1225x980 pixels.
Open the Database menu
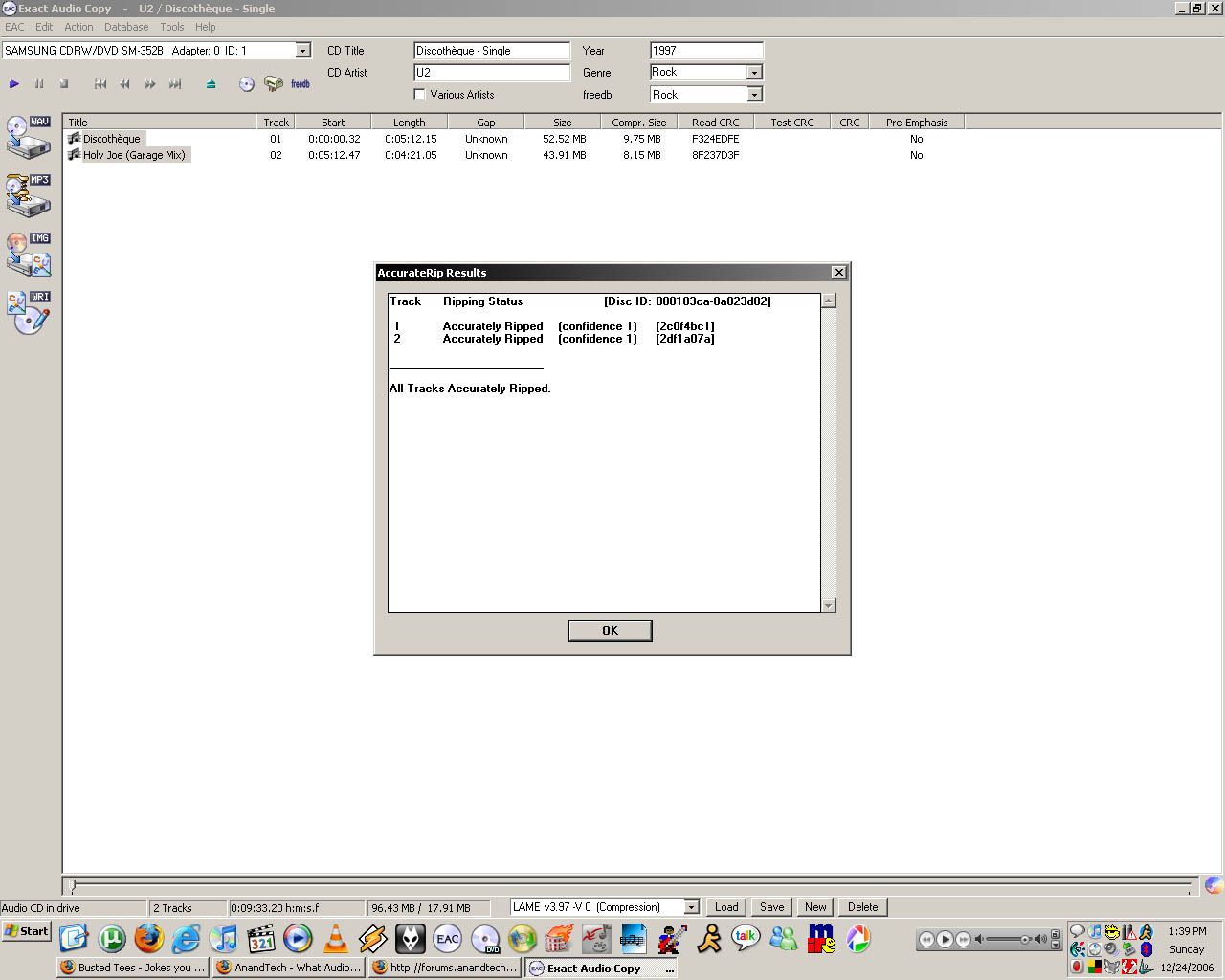(126, 27)
